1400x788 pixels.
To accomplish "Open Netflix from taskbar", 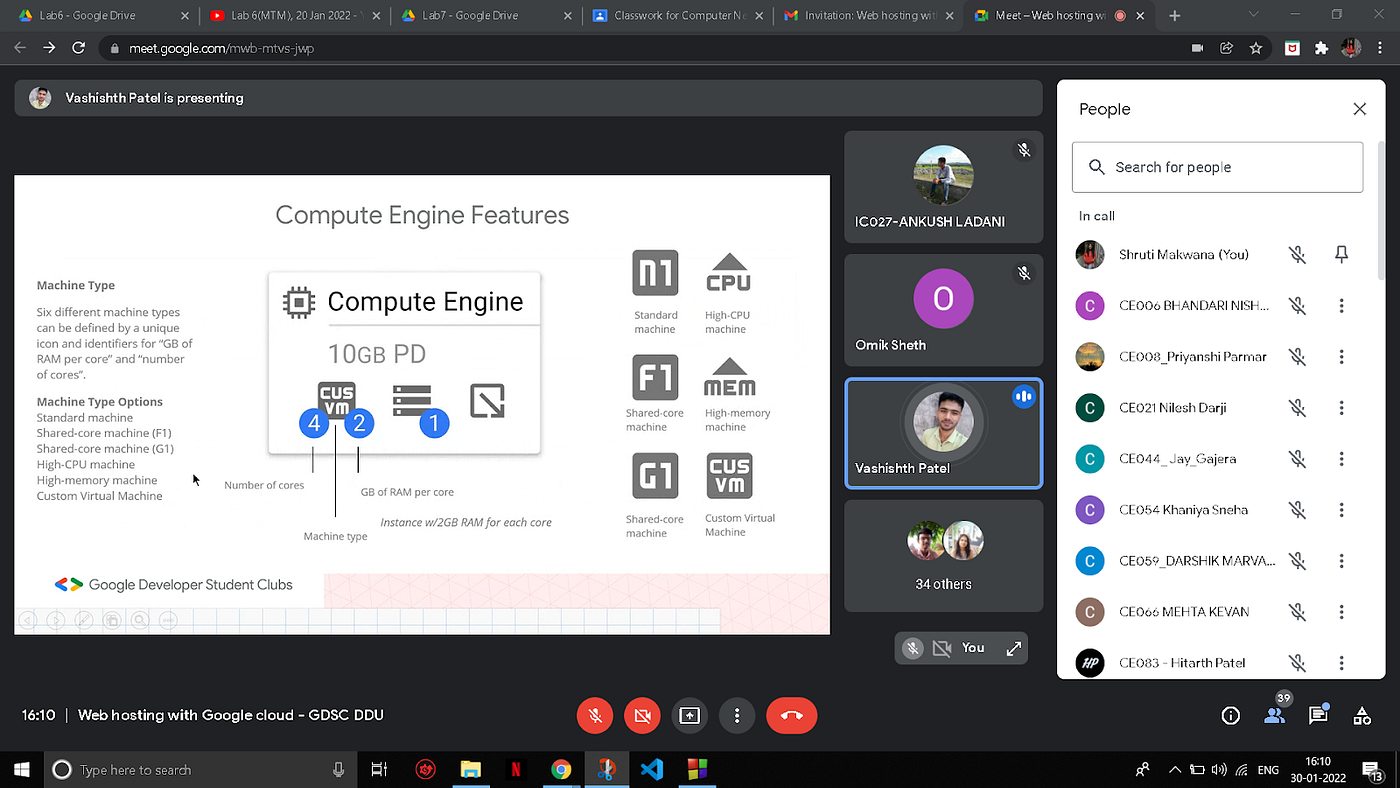I will coord(516,769).
